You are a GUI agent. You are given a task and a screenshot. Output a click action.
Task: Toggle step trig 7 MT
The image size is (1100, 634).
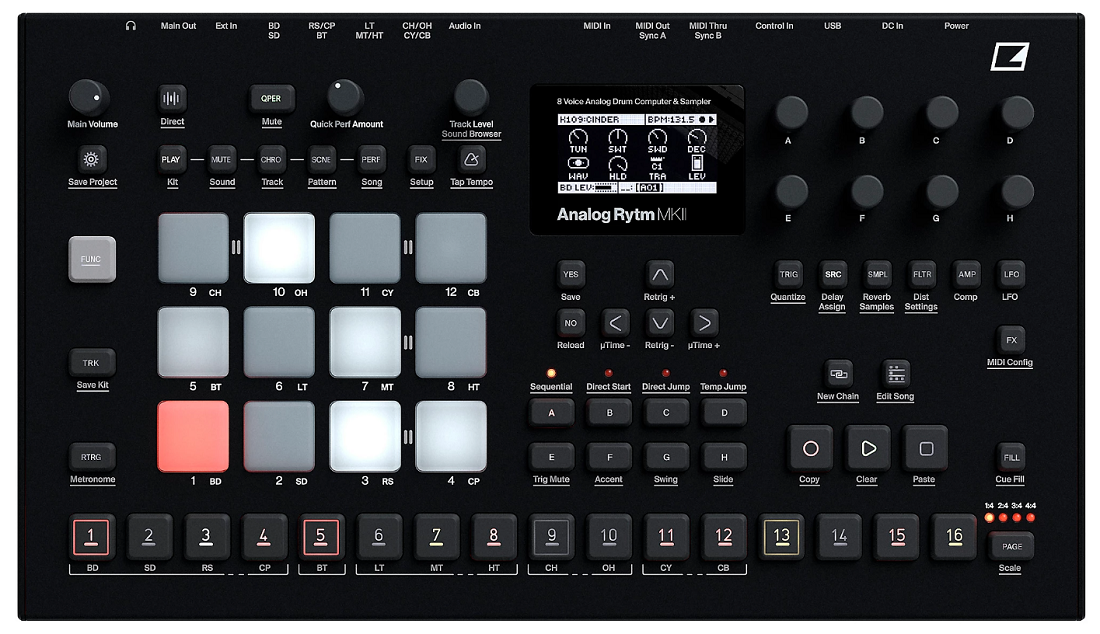(x=436, y=537)
